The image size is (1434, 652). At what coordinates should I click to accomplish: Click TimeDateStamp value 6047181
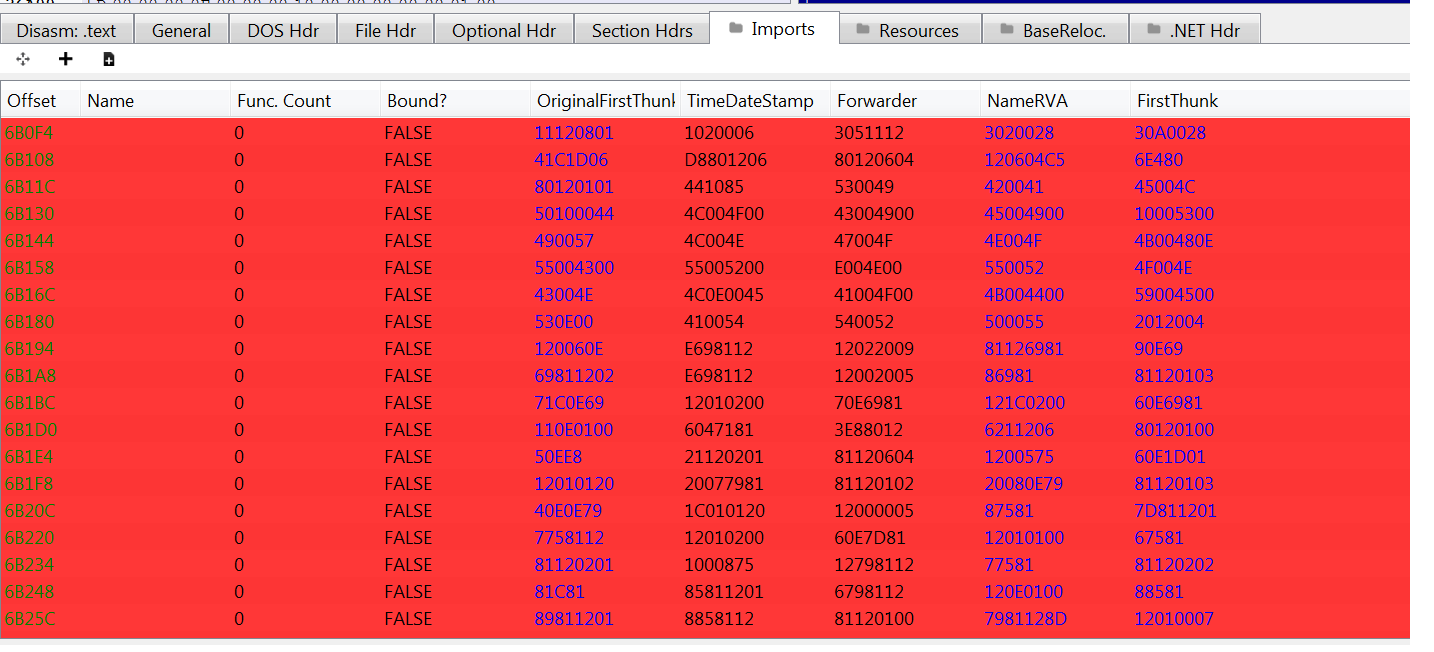tap(719, 430)
